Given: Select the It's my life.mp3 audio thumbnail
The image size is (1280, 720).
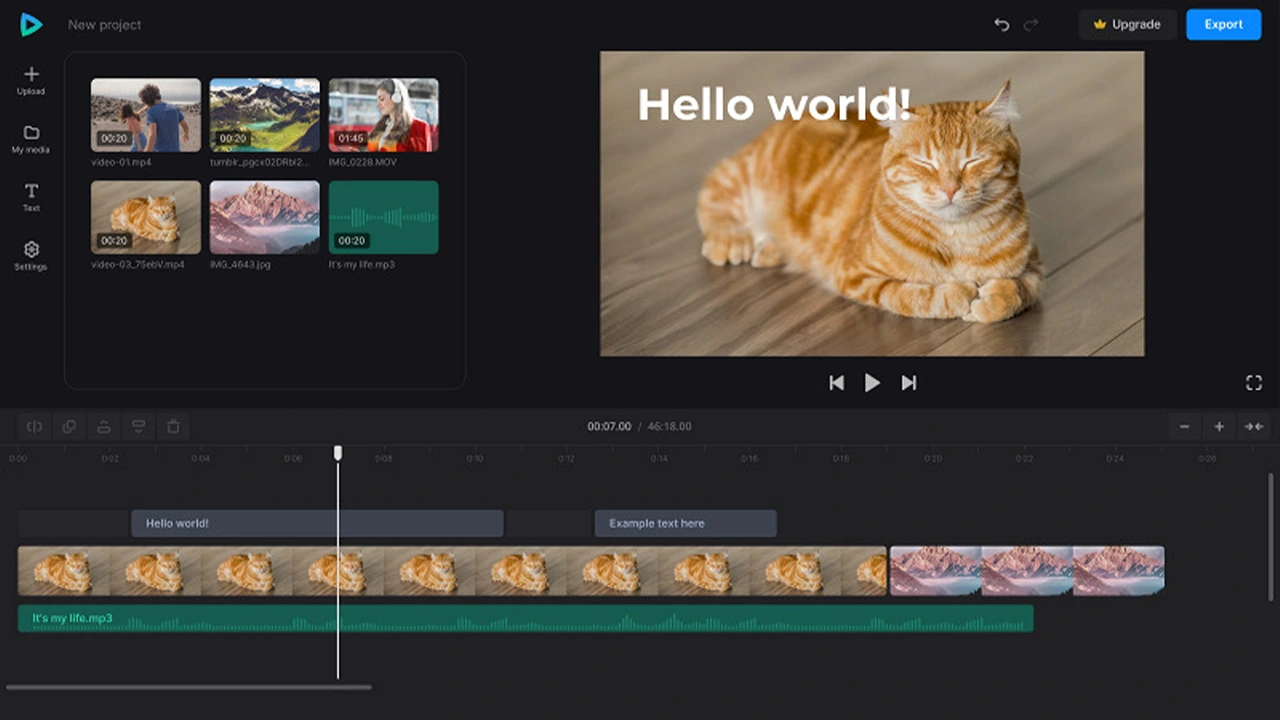Looking at the screenshot, I should tap(383, 217).
